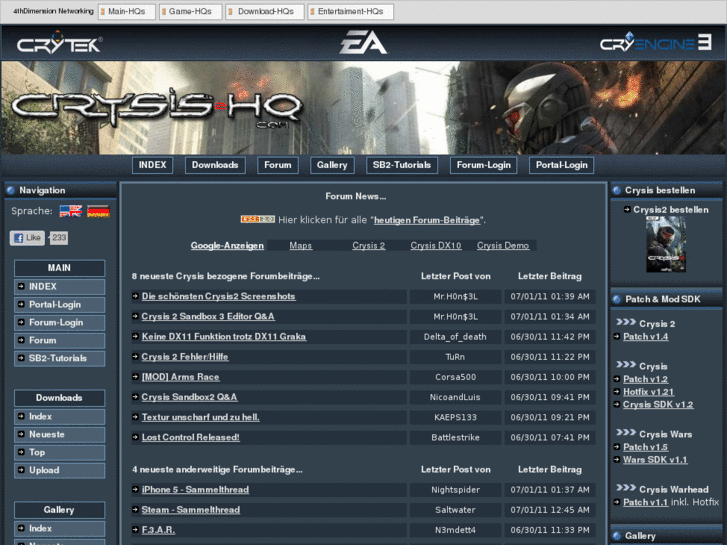Image resolution: width=727 pixels, height=545 pixels.
Task: Open the Game-HQs network tab
Action: coord(191,12)
